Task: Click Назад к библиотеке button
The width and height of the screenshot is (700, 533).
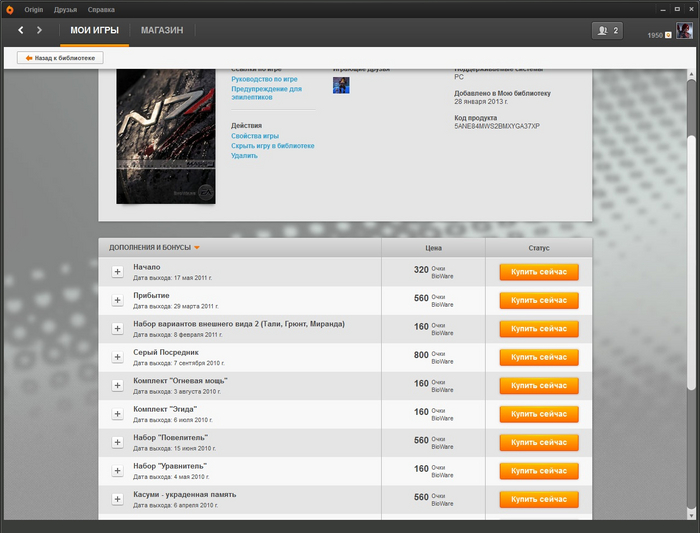Action: [60, 58]
